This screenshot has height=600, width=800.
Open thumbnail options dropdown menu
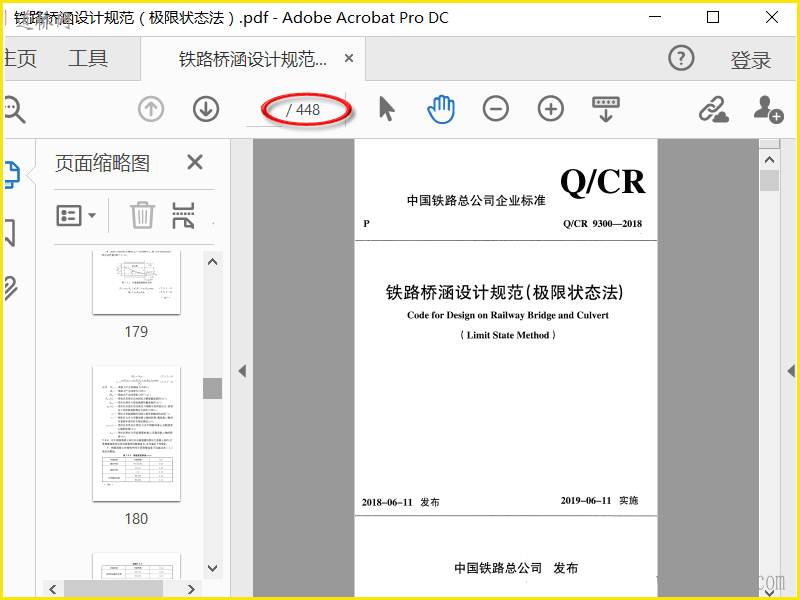tap(76, 215)
